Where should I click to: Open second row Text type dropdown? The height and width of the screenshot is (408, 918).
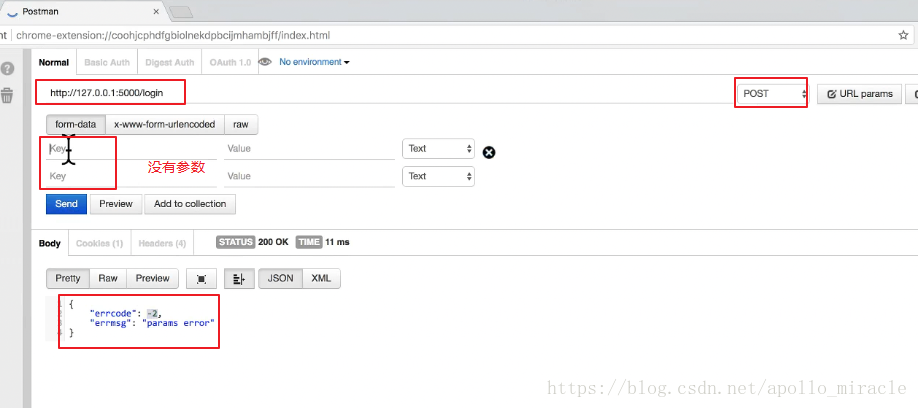(438, 176)
